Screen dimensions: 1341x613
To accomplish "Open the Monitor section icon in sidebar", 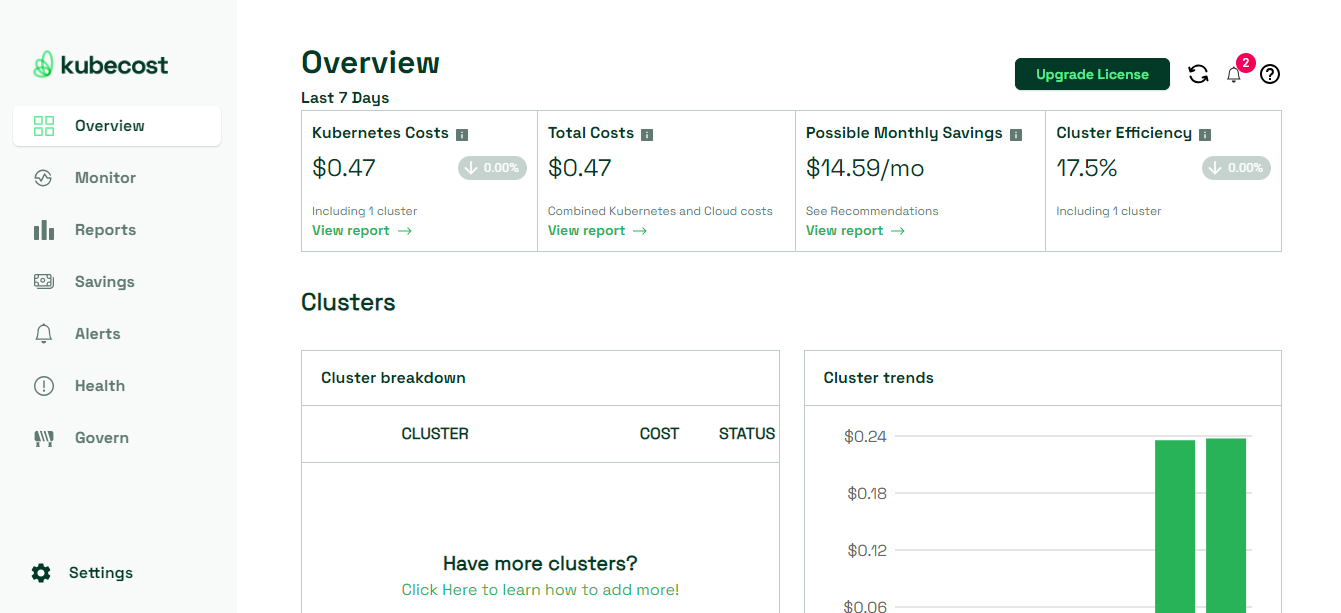I will click(44, 177).
